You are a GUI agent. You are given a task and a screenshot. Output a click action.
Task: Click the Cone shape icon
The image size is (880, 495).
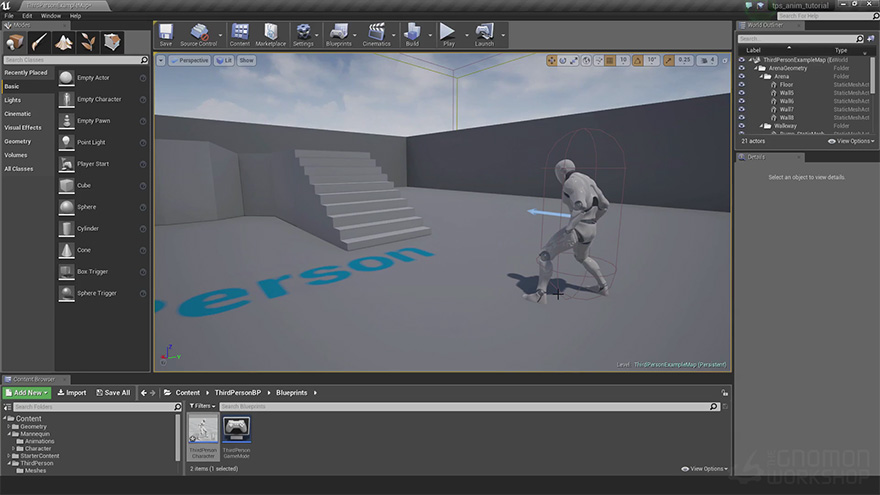click(66, 250)
